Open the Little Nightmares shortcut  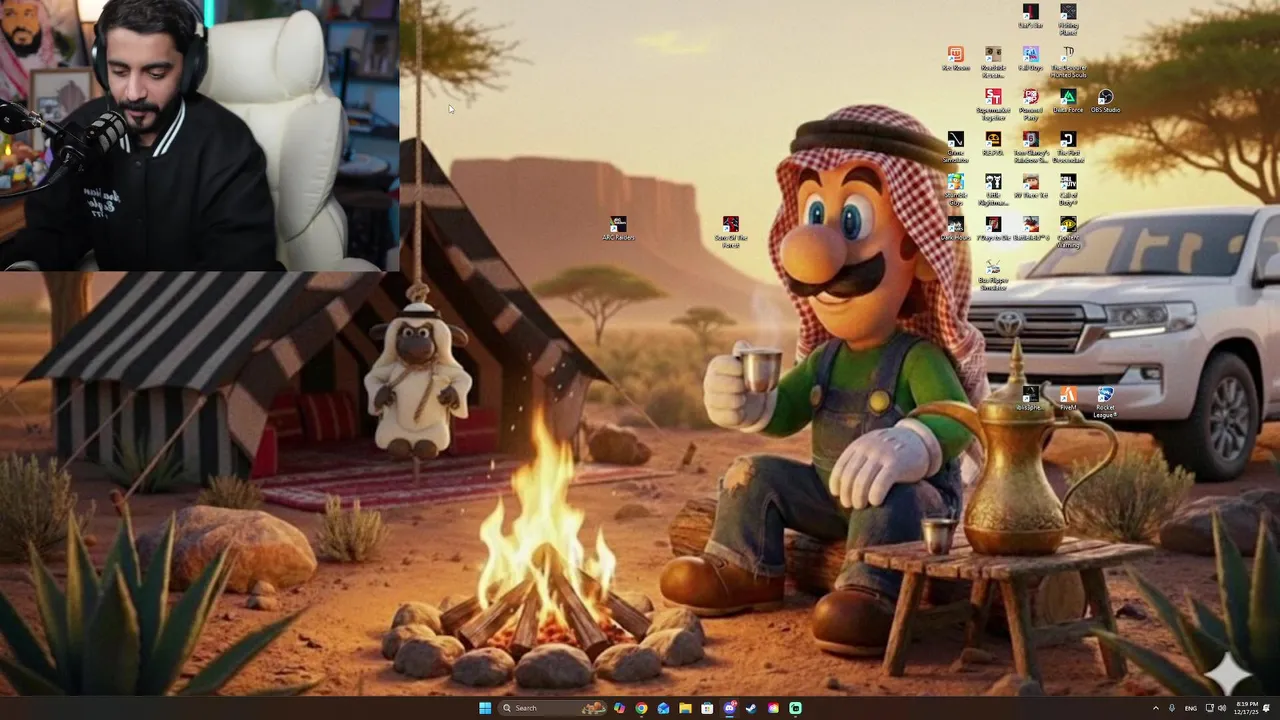(x=993, y=189)
